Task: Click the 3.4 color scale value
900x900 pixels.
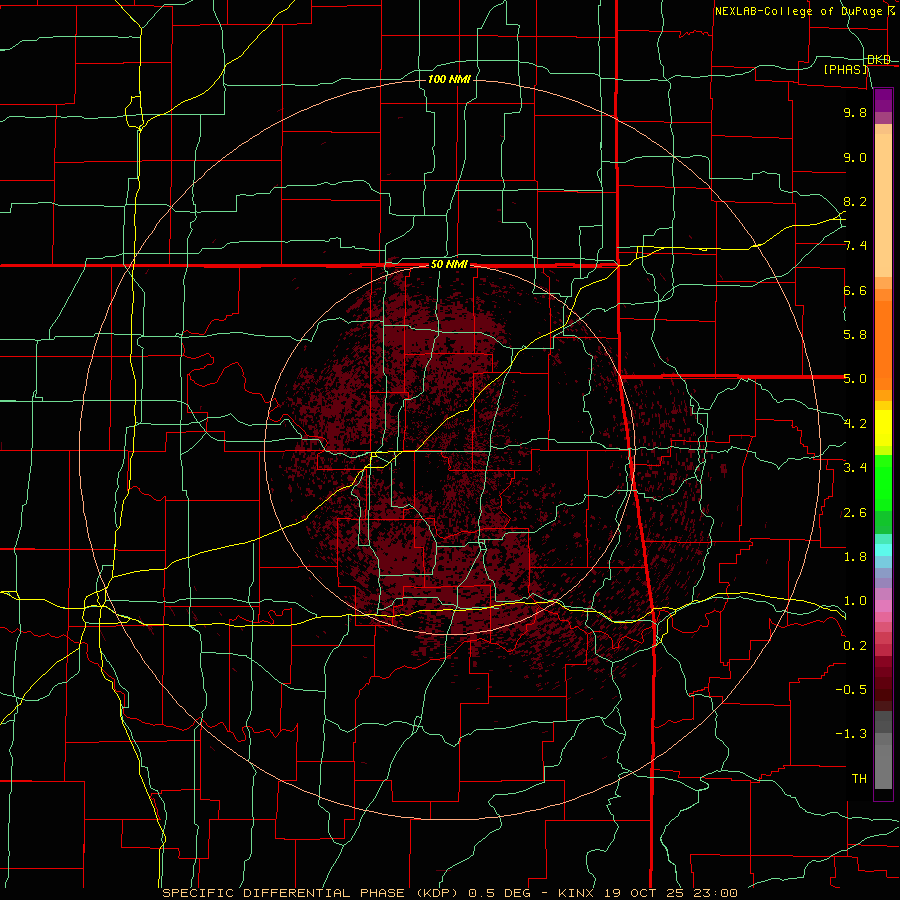Action: pyautogui.click(x=855, y=468)
